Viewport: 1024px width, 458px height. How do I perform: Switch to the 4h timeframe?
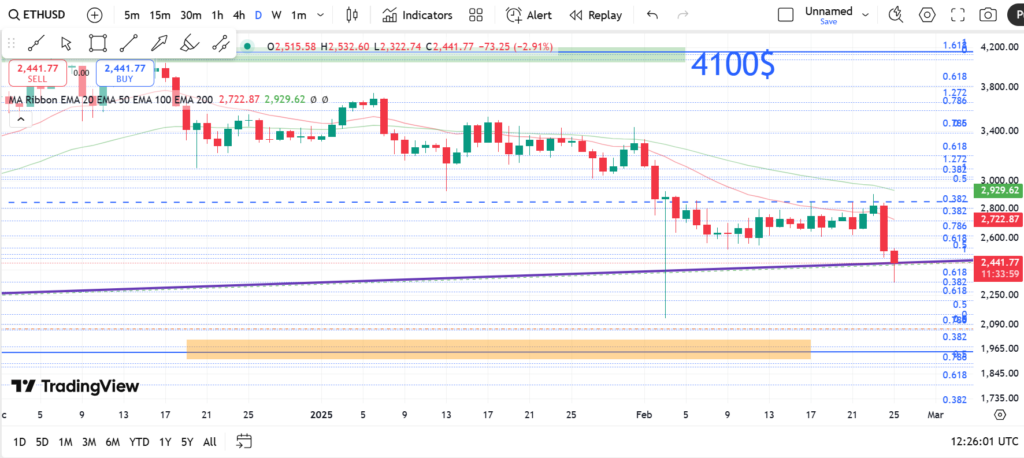[x=238, y=15]
